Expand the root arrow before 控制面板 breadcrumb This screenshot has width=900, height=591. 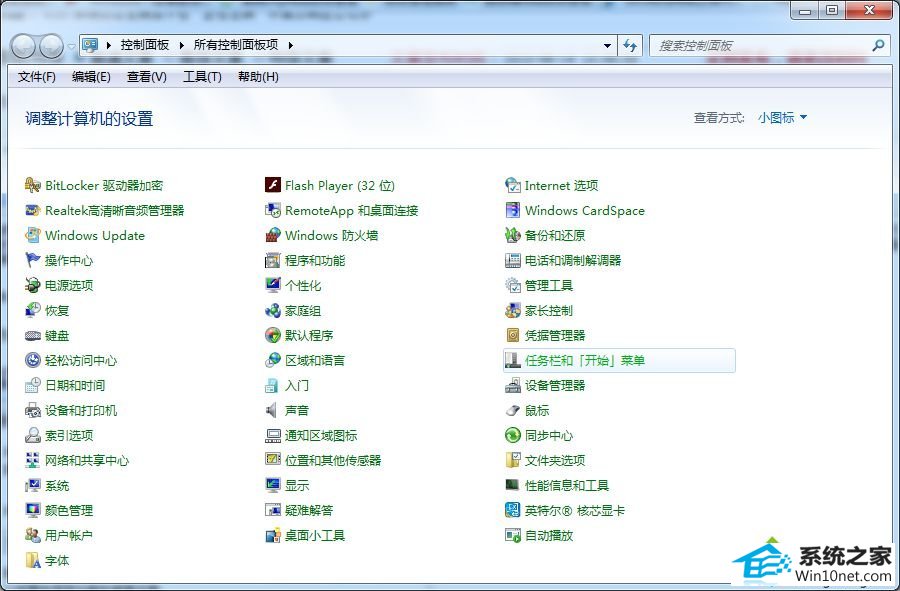[108, 45]
